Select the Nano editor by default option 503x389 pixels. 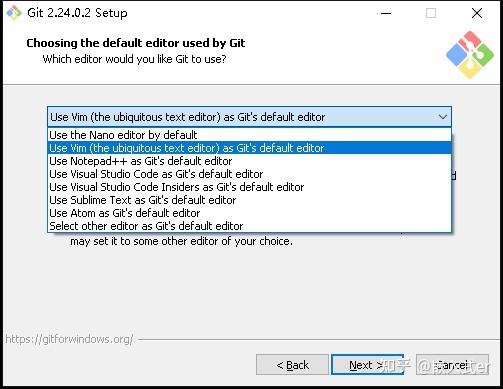pos(249,135)
